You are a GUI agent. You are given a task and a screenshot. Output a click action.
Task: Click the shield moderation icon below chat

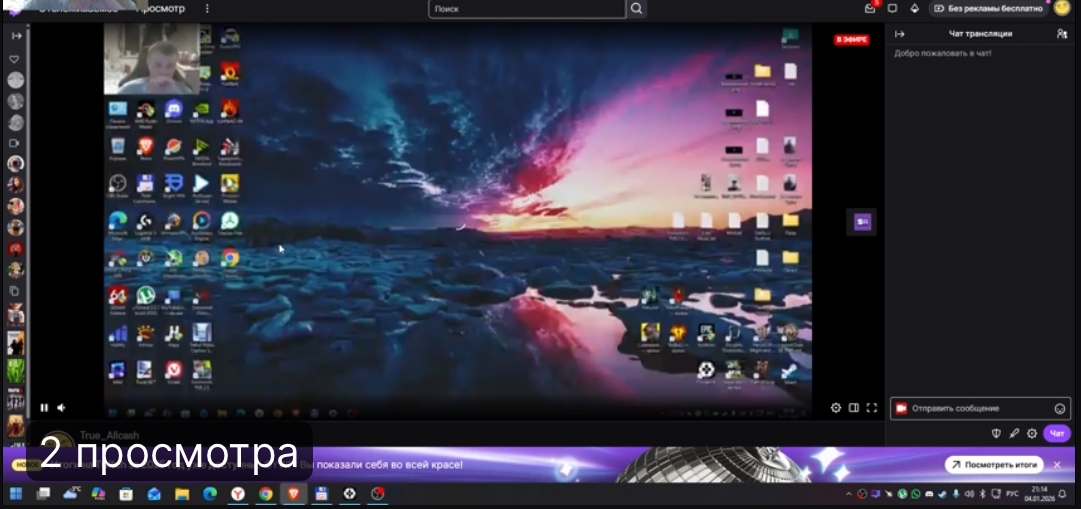(996, 433)
